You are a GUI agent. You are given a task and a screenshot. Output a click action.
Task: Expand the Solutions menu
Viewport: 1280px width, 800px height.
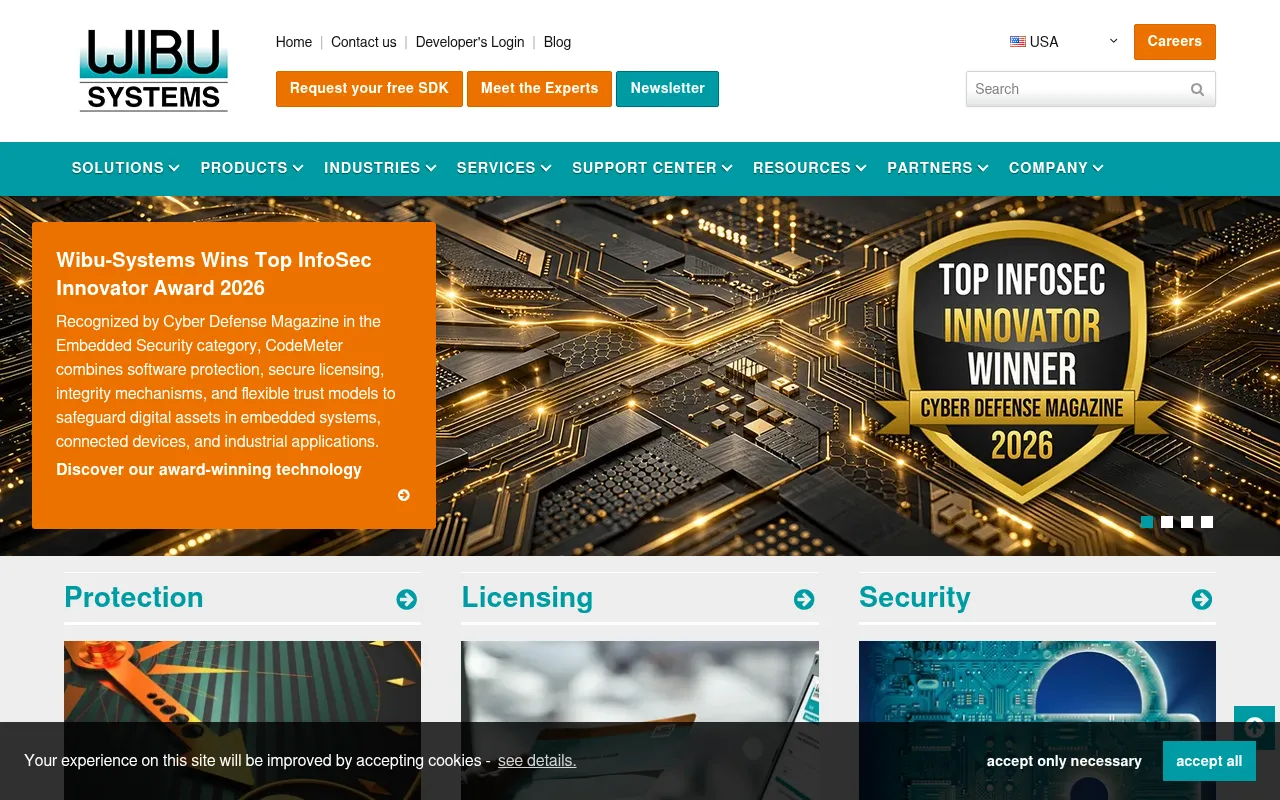[x=125, y=168]
